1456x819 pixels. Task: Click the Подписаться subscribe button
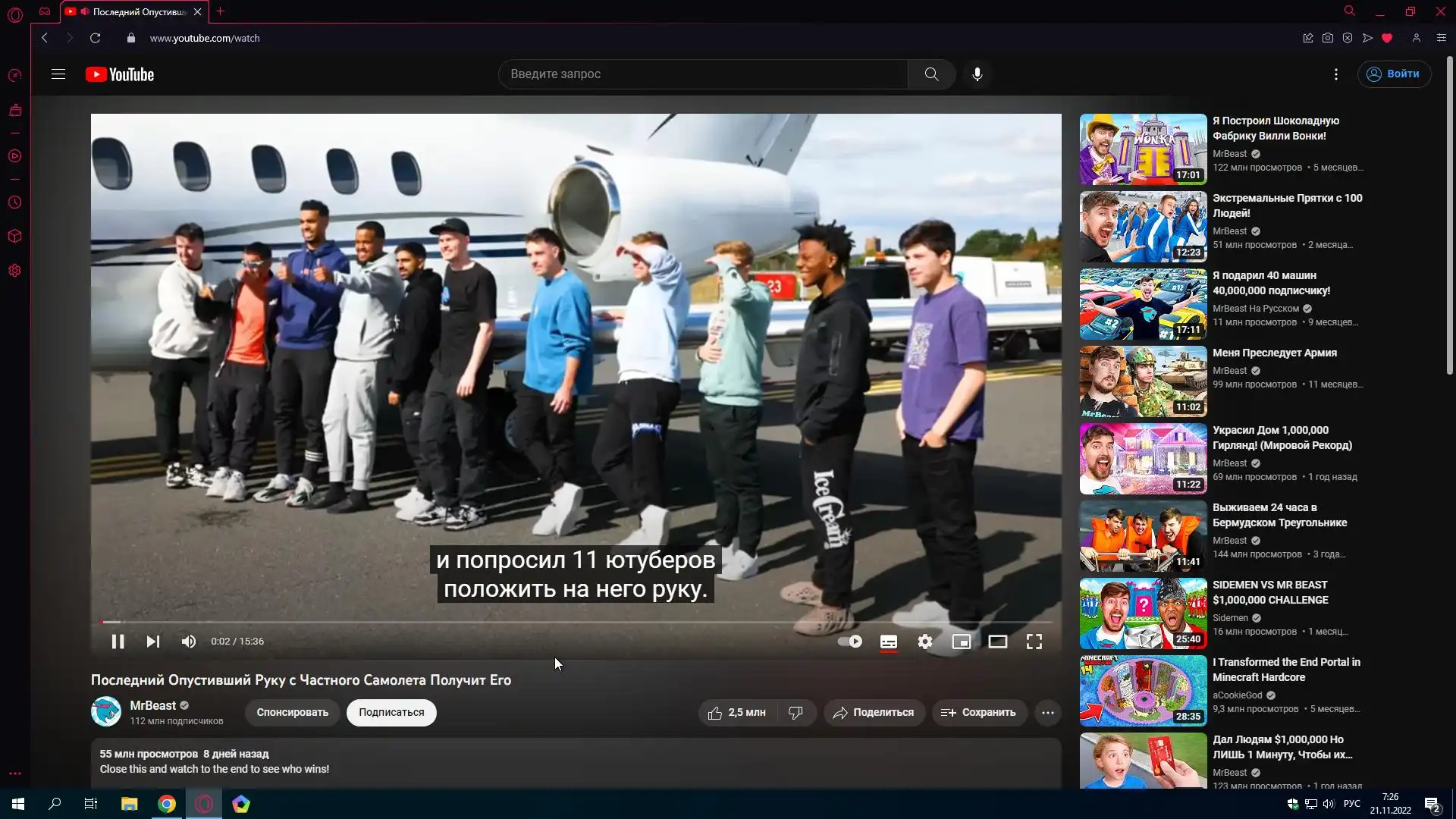pyautogui.click(x=391, y=713)
